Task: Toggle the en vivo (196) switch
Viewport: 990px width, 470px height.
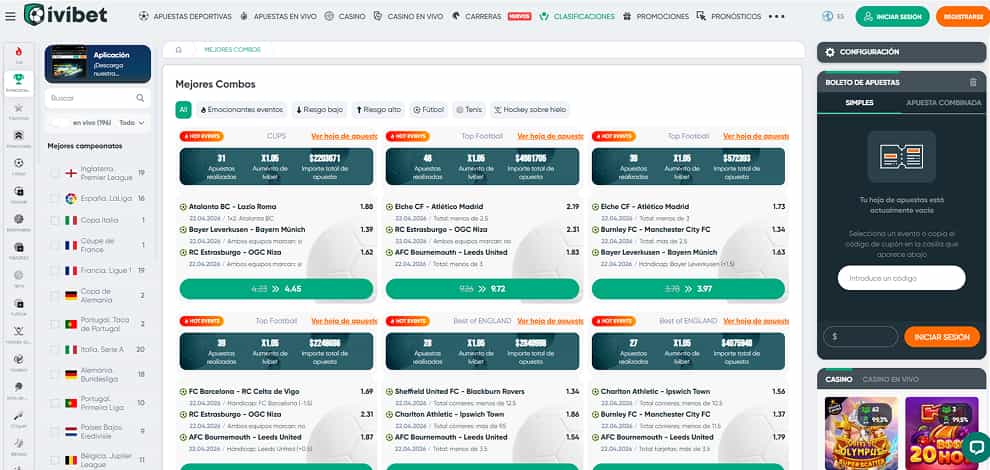Action: coord(59,123)
